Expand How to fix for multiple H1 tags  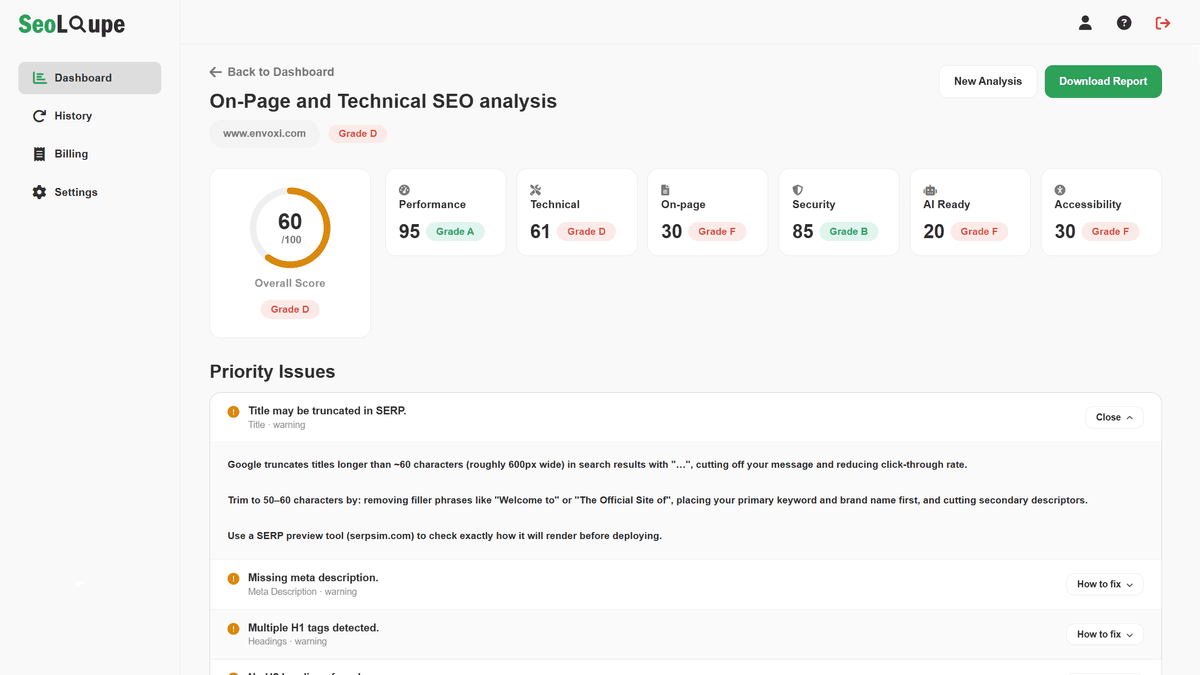[x=1105, y=634]
